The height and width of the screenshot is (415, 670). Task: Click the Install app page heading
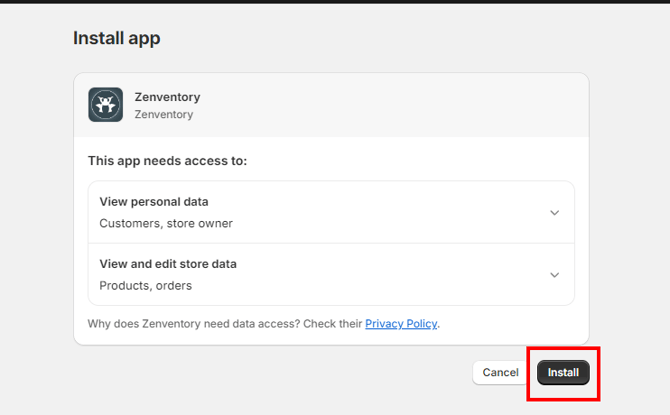click(116, 39)
